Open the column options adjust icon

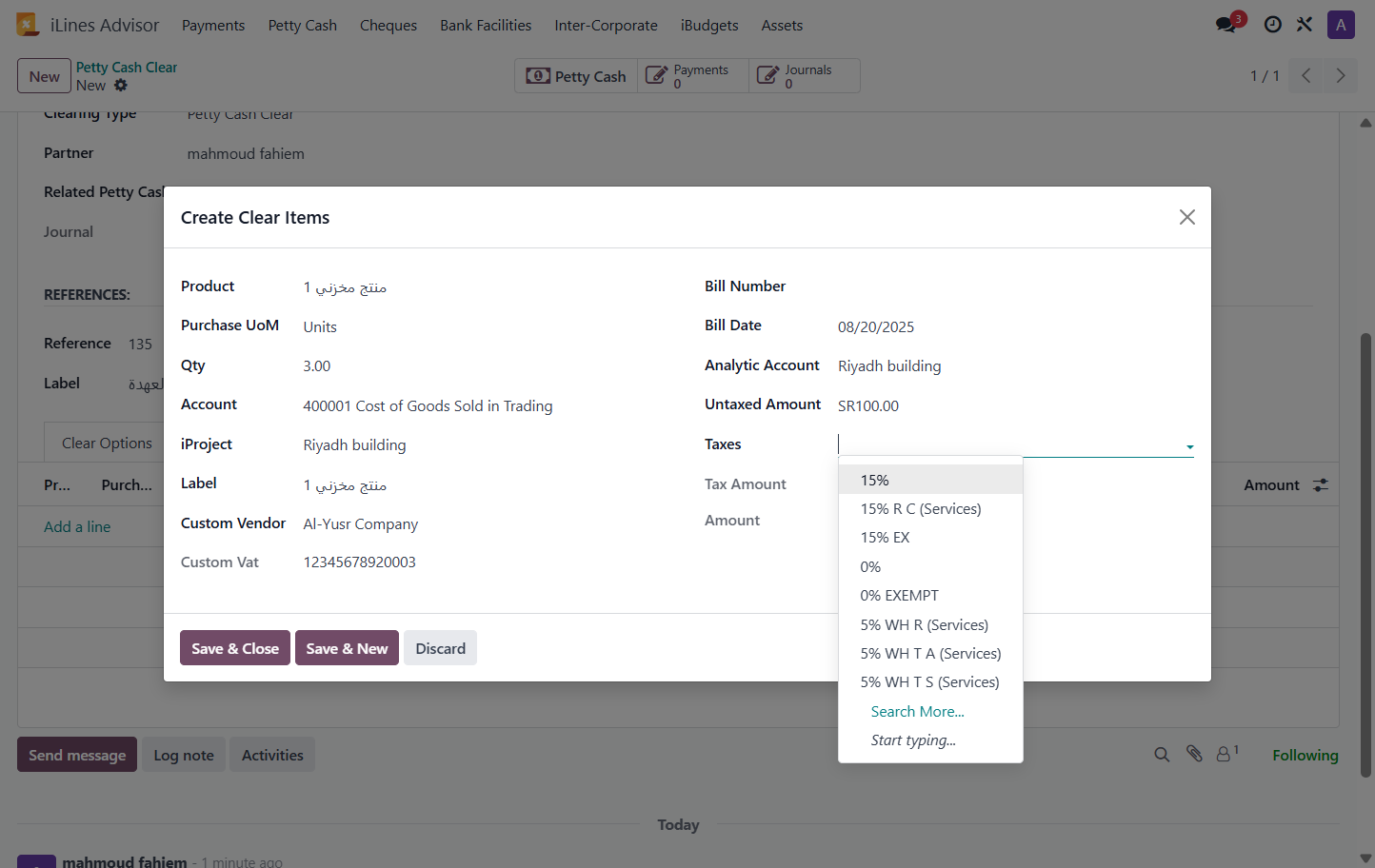tap(1321, 485)
